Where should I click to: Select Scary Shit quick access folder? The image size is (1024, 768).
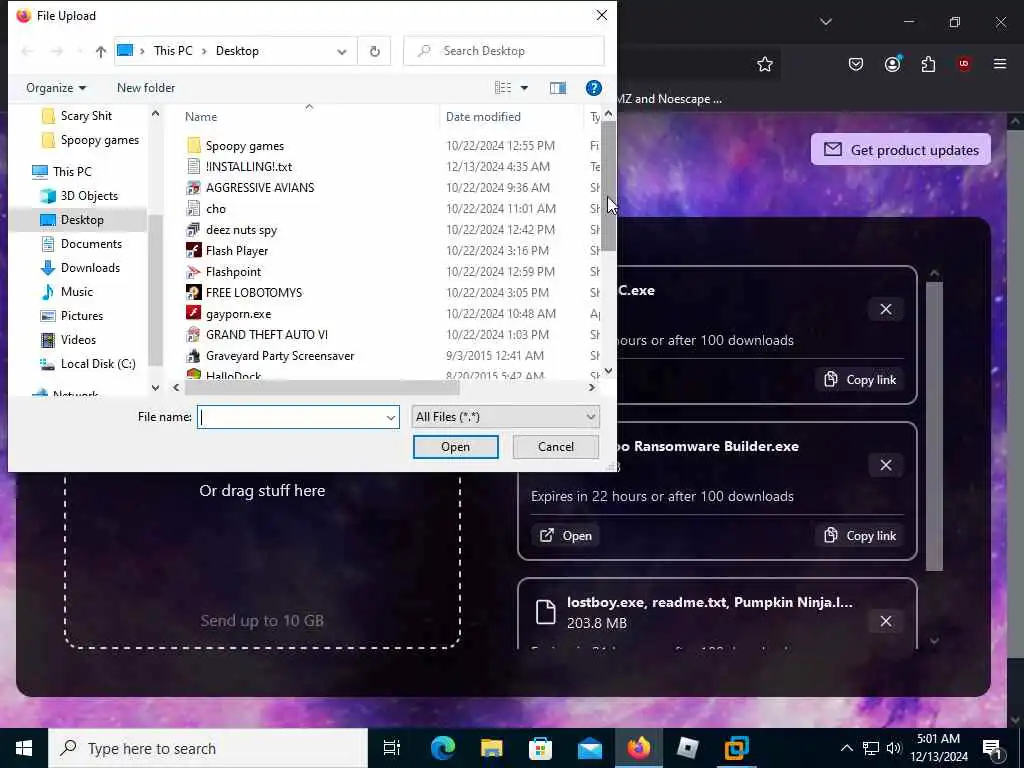pyautogui.click(x=86, y=116)
